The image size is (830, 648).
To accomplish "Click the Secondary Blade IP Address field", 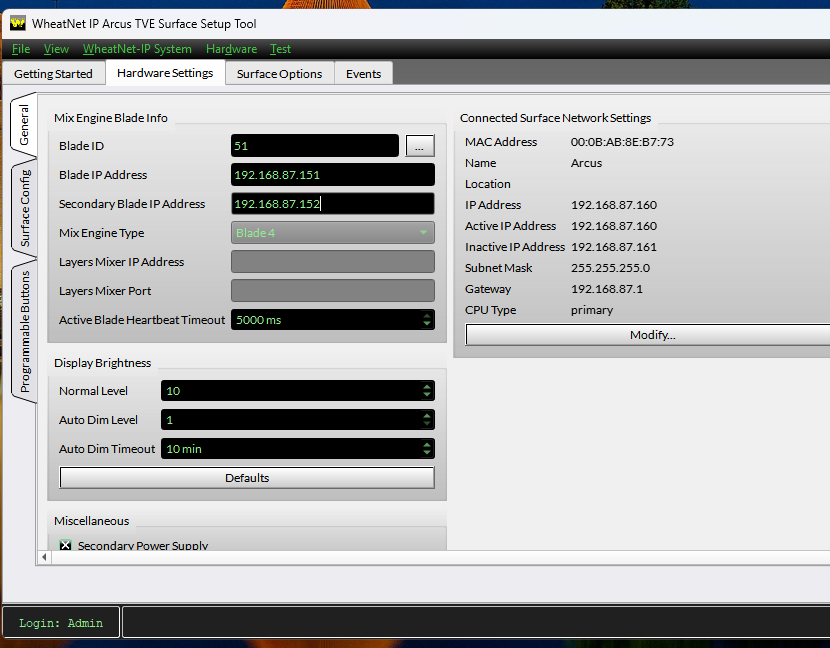I will (332, 204).
